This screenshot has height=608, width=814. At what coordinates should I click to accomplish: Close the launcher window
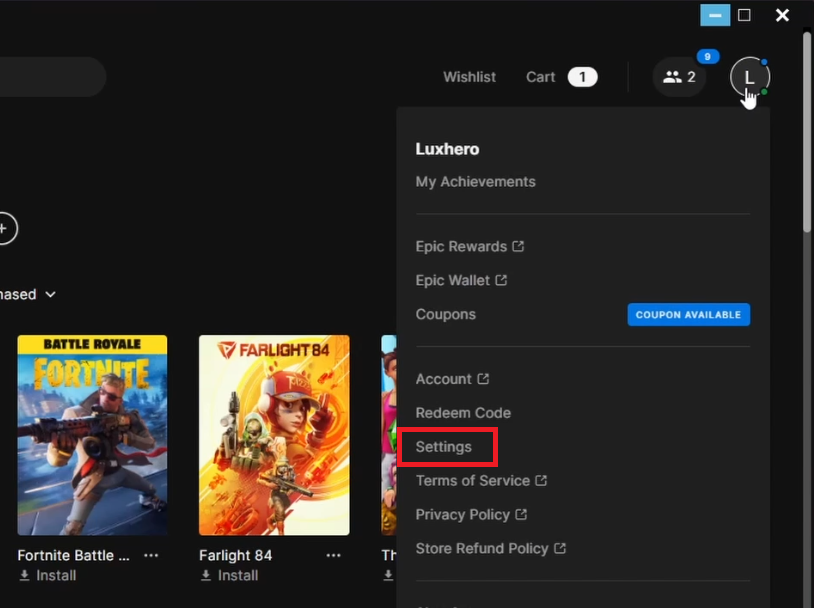782,15
